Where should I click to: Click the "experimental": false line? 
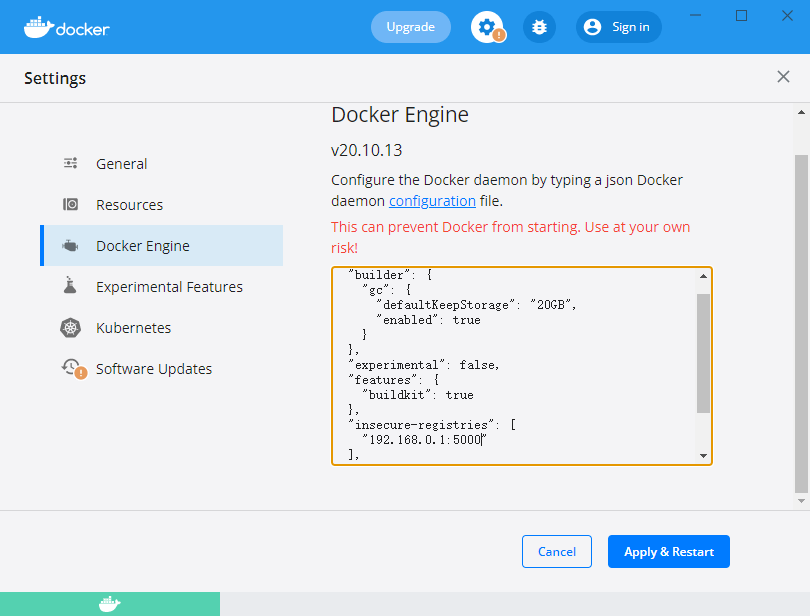(424, 365)
